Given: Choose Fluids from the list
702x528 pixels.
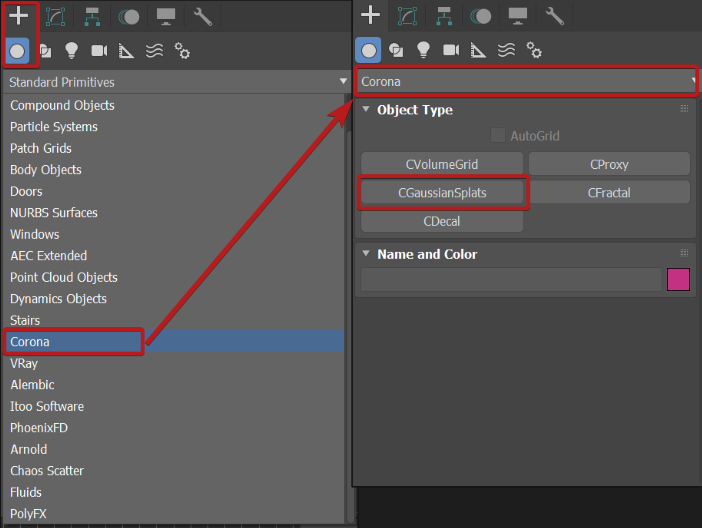Looking at the screenshot, I should 174,492.
